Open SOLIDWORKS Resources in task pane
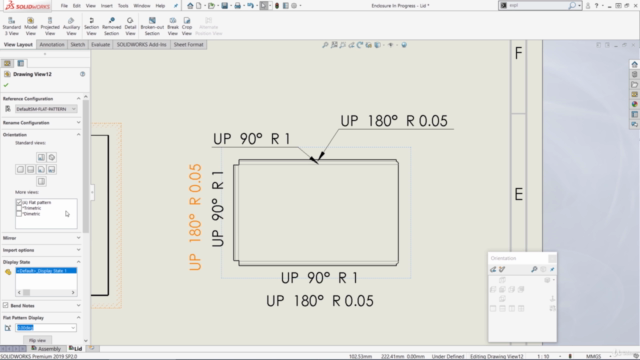Screen dimensions: 640x360 coord(634,64)
